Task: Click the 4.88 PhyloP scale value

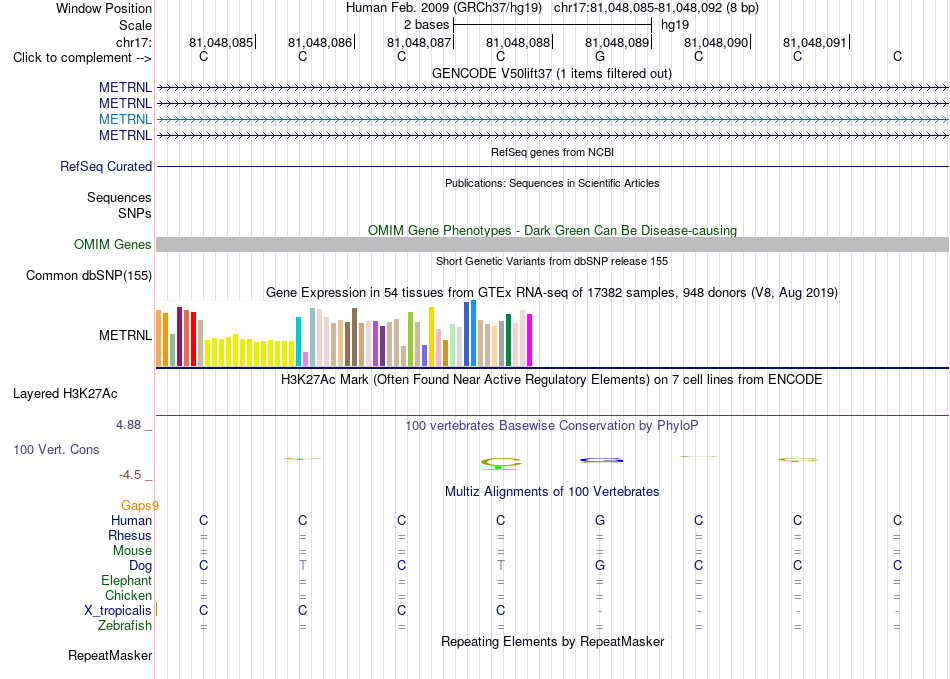Action: [128, 425]
